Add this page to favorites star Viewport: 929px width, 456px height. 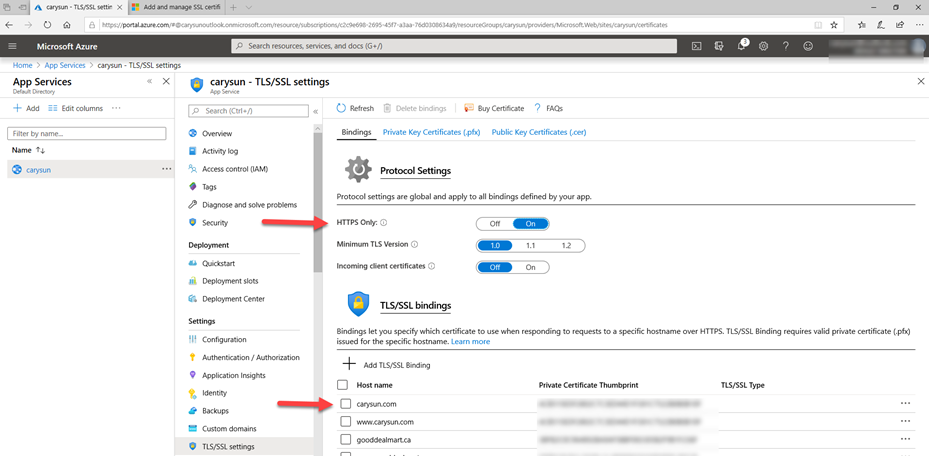click(834, 25)
